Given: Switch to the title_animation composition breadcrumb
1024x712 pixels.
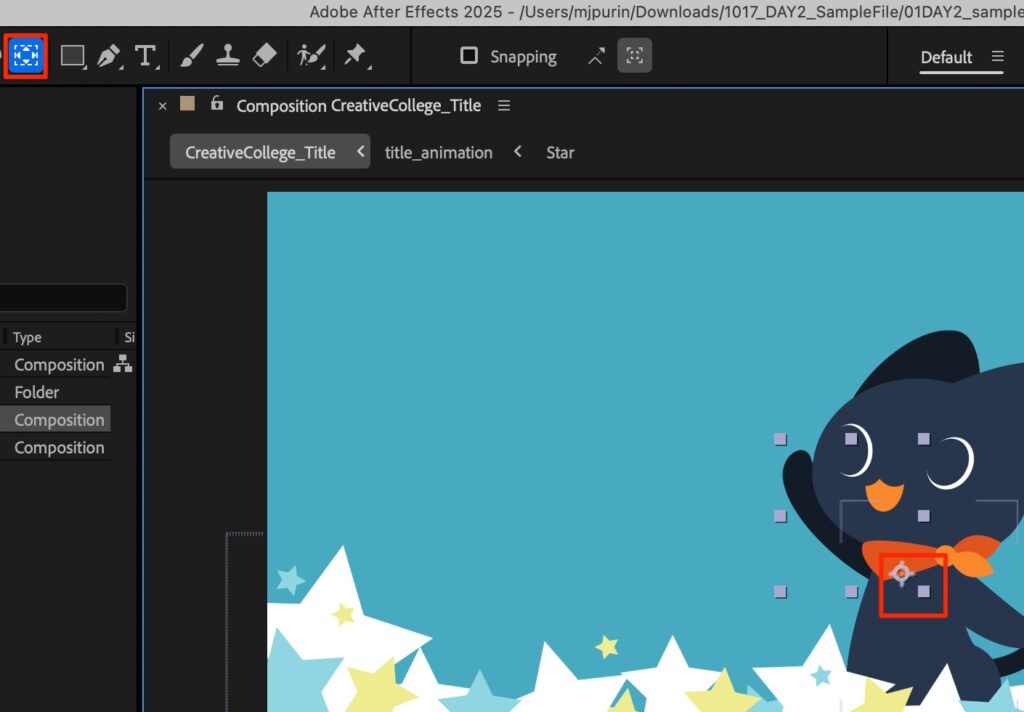Looking at the screenshot, I should [438, 153].
